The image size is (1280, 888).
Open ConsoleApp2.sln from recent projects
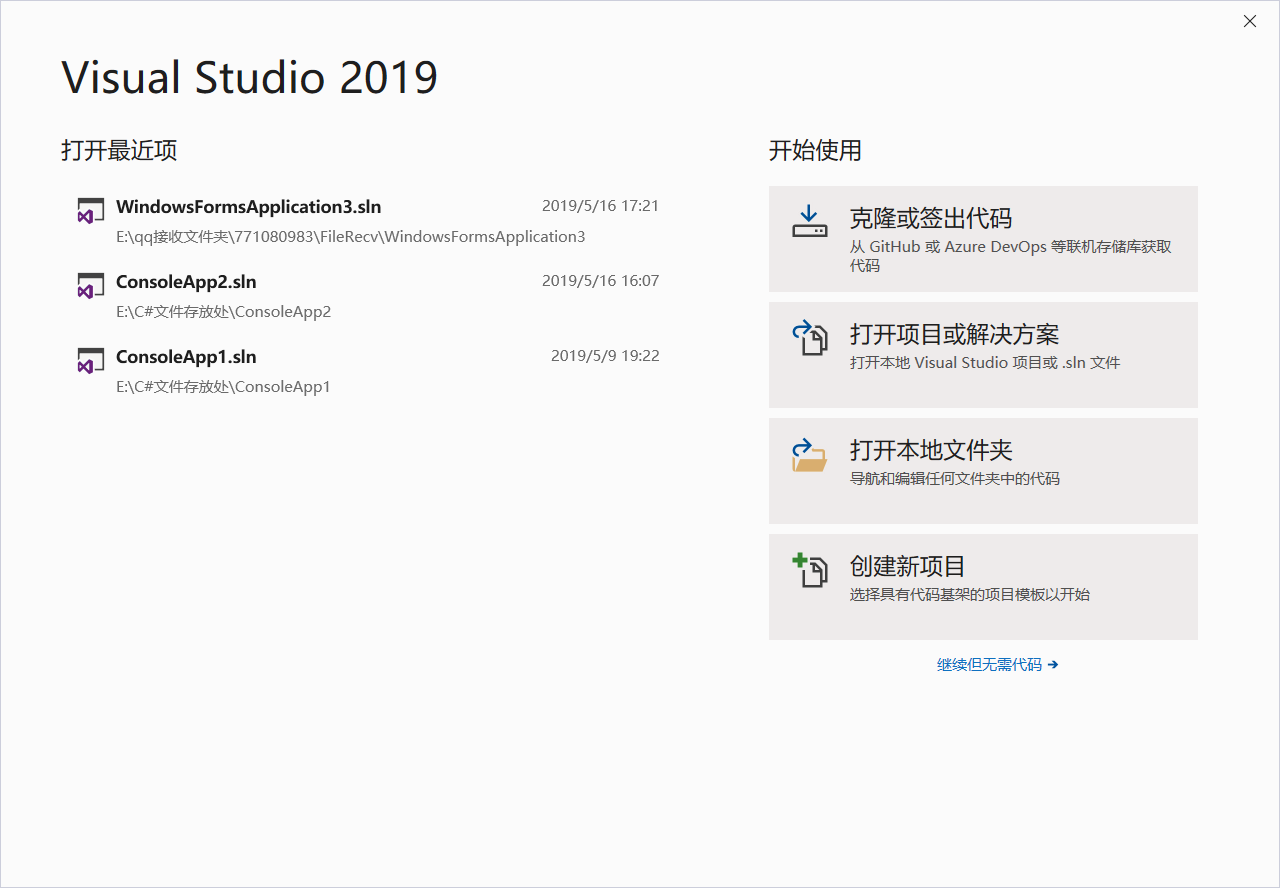186,281
